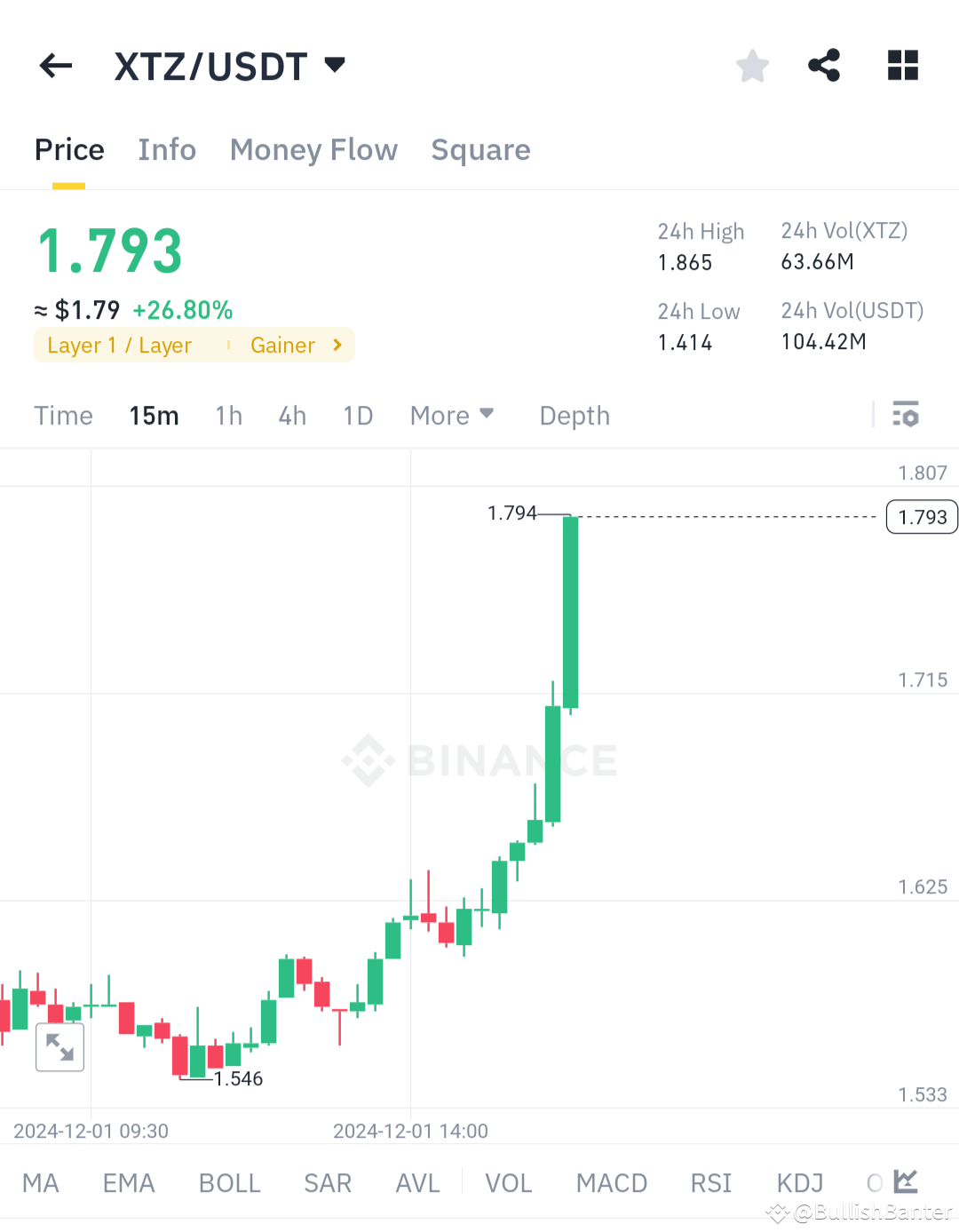This screenshot has width=959, height=1232.
Task: Switch to the Money Flow tab
Action: [313, 149]
